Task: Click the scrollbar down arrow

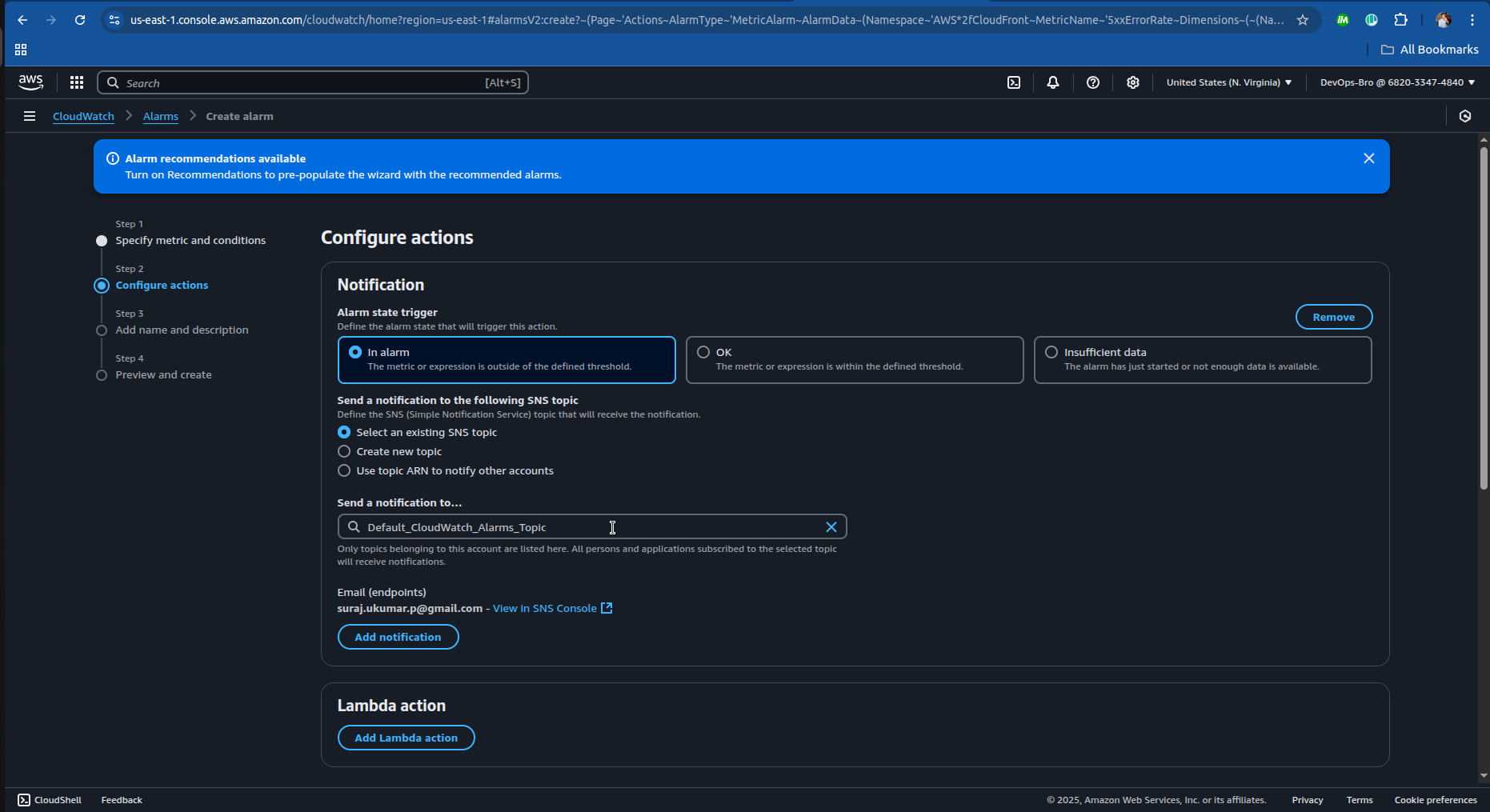Action: click(x=1484, y=775)
